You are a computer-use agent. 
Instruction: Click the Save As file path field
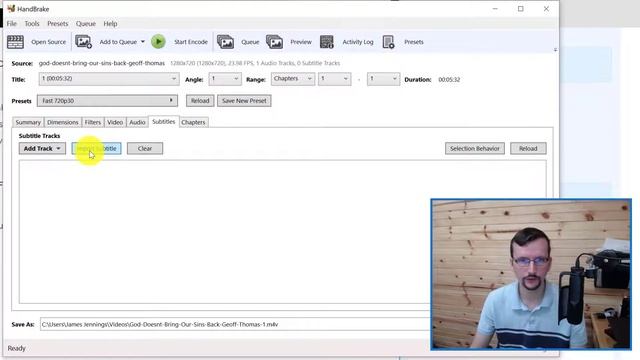tap(235, 324)
